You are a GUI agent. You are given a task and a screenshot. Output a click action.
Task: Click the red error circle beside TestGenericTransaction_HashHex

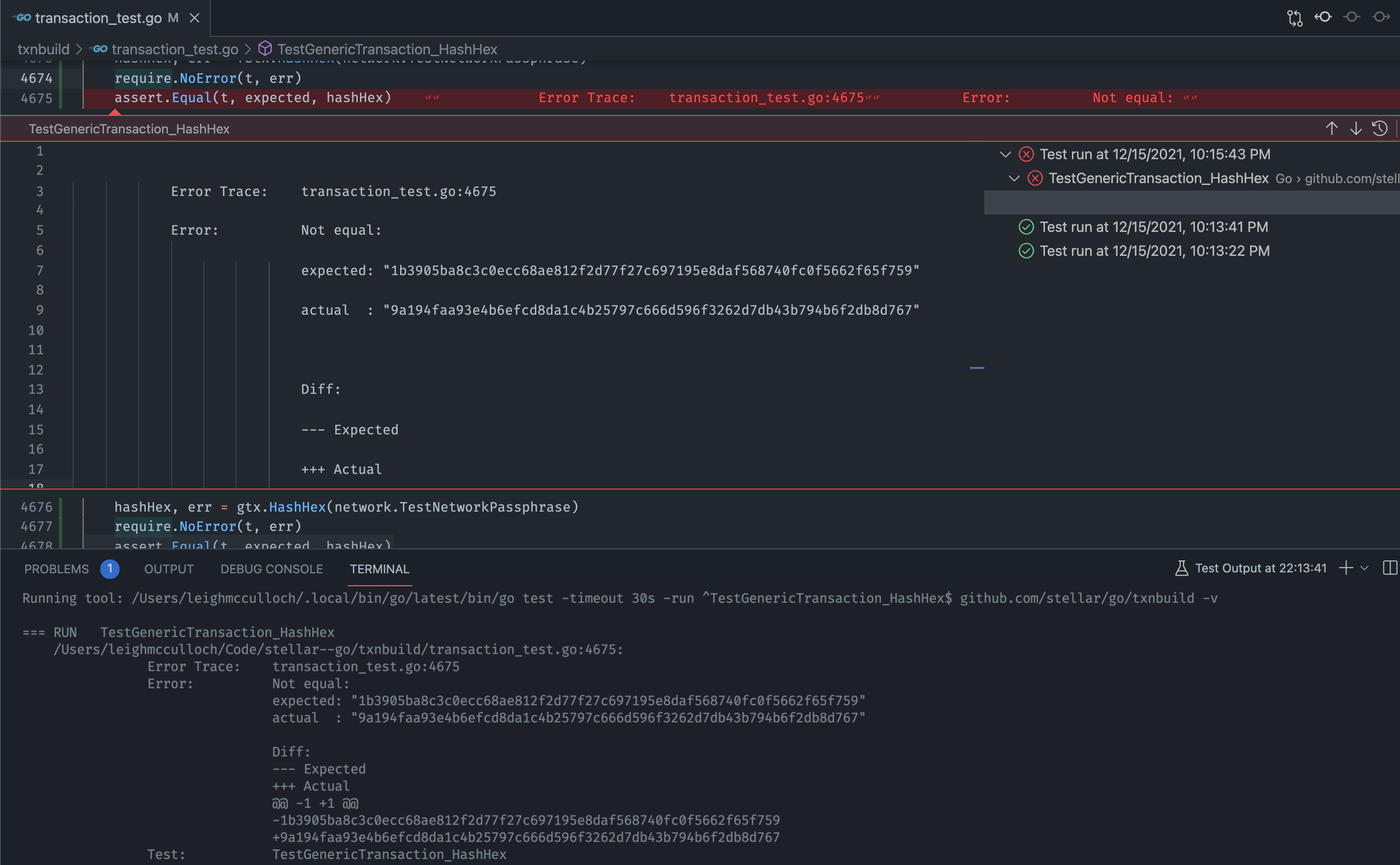point(1034,178)
